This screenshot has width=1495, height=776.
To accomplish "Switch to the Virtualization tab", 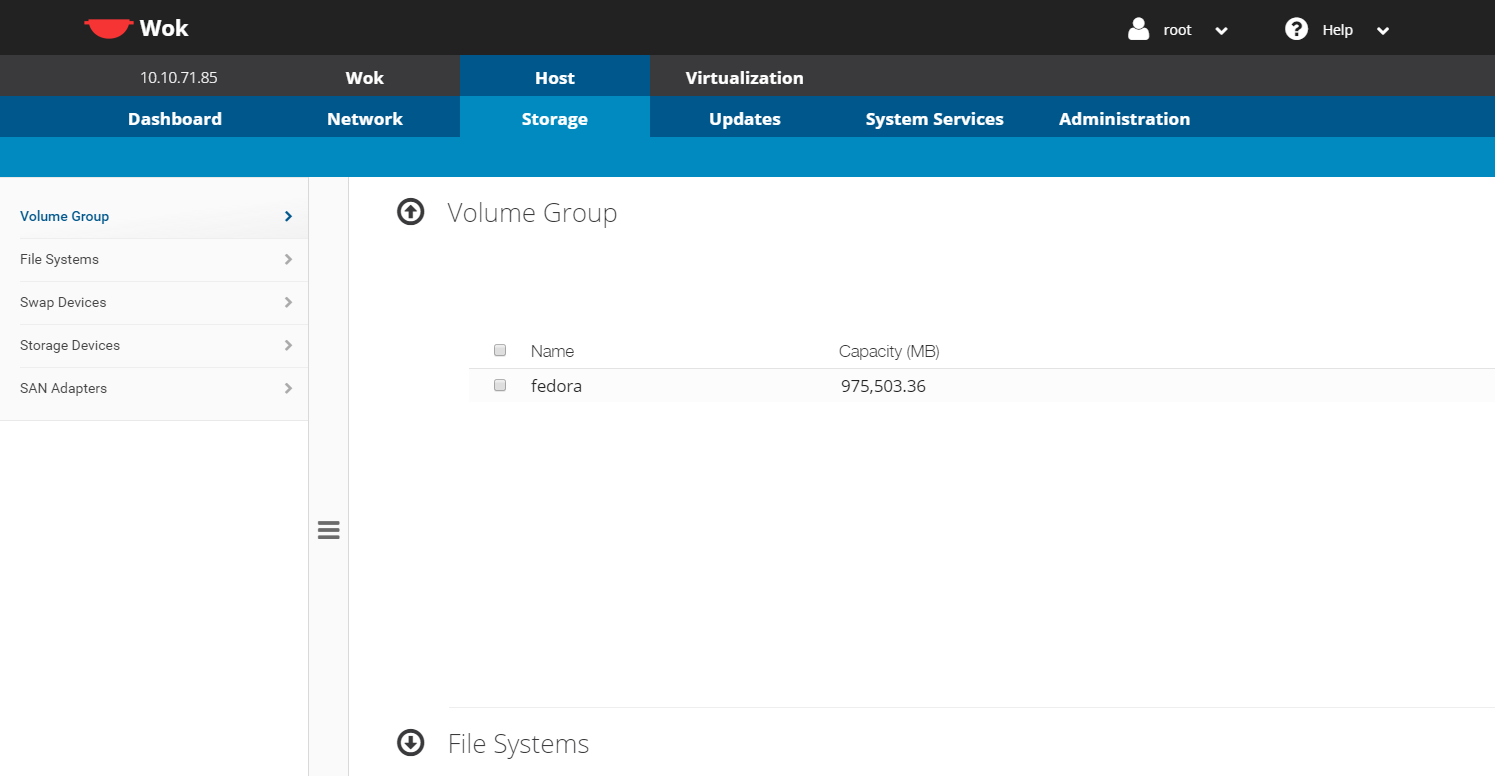I will [x=744, y=77].
